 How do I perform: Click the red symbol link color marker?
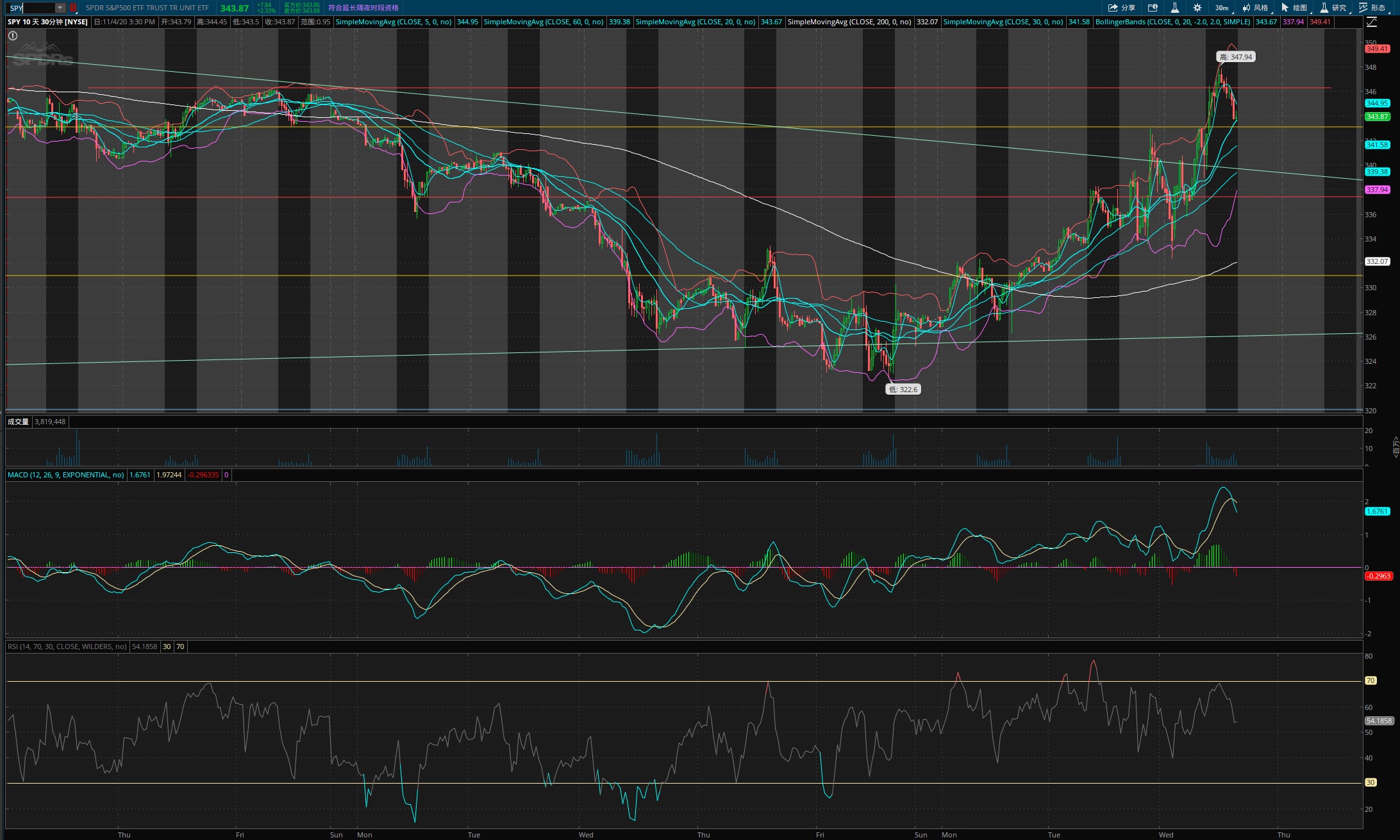coord(73,8)
